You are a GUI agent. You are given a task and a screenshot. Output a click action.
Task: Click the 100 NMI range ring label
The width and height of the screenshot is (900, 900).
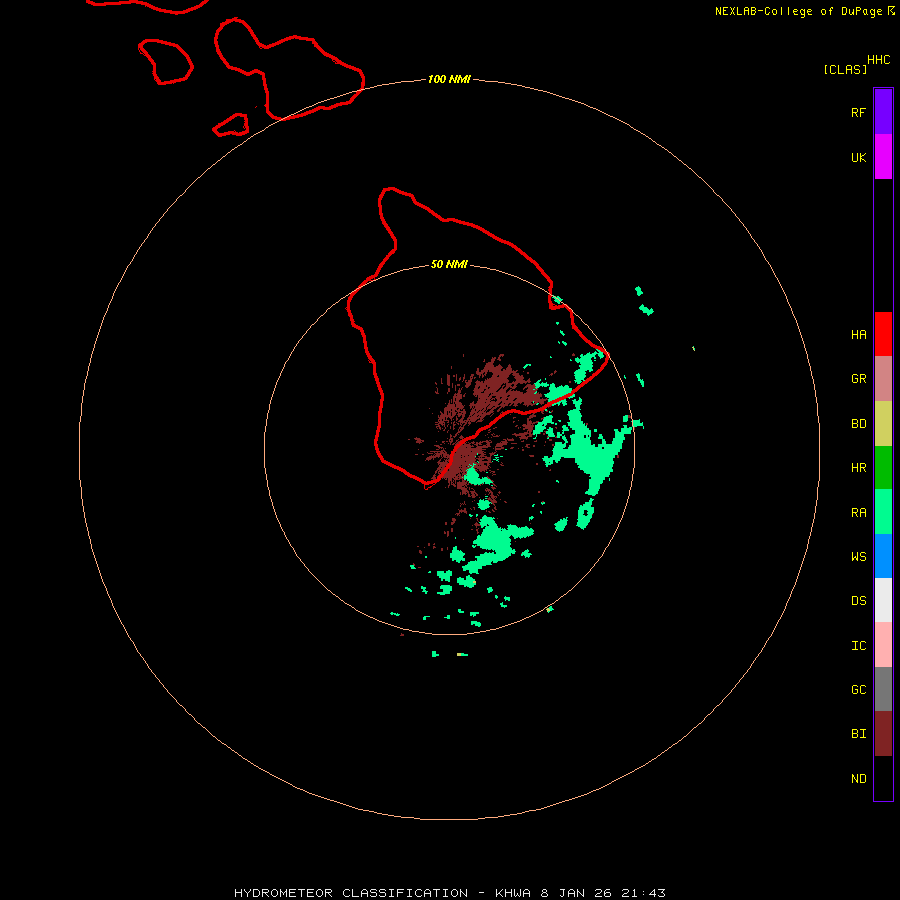449,79
